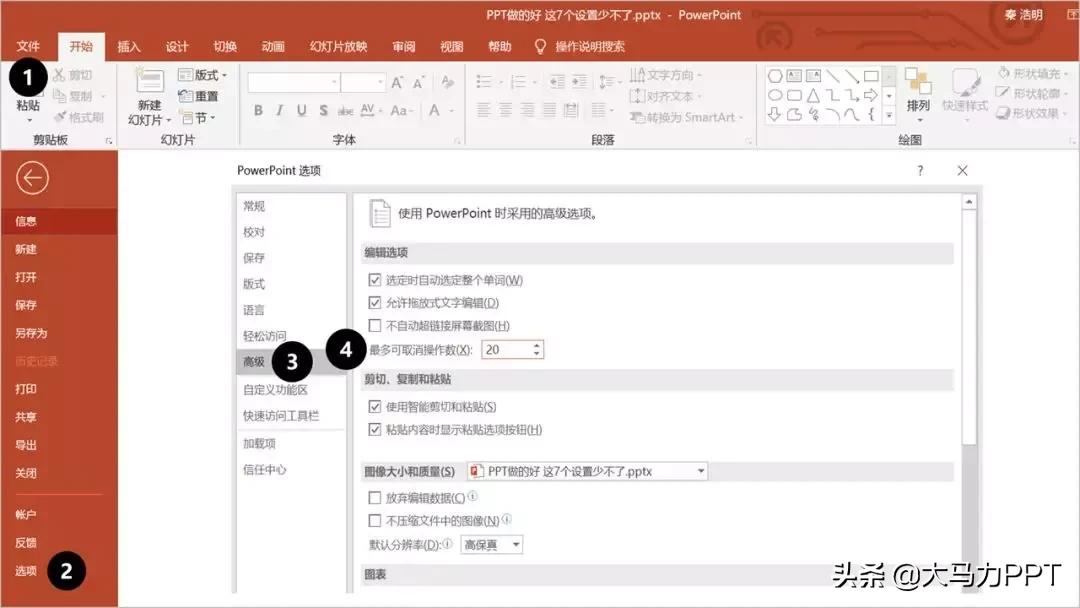Click the 最多可取消操作数 value field

point(506,350)
